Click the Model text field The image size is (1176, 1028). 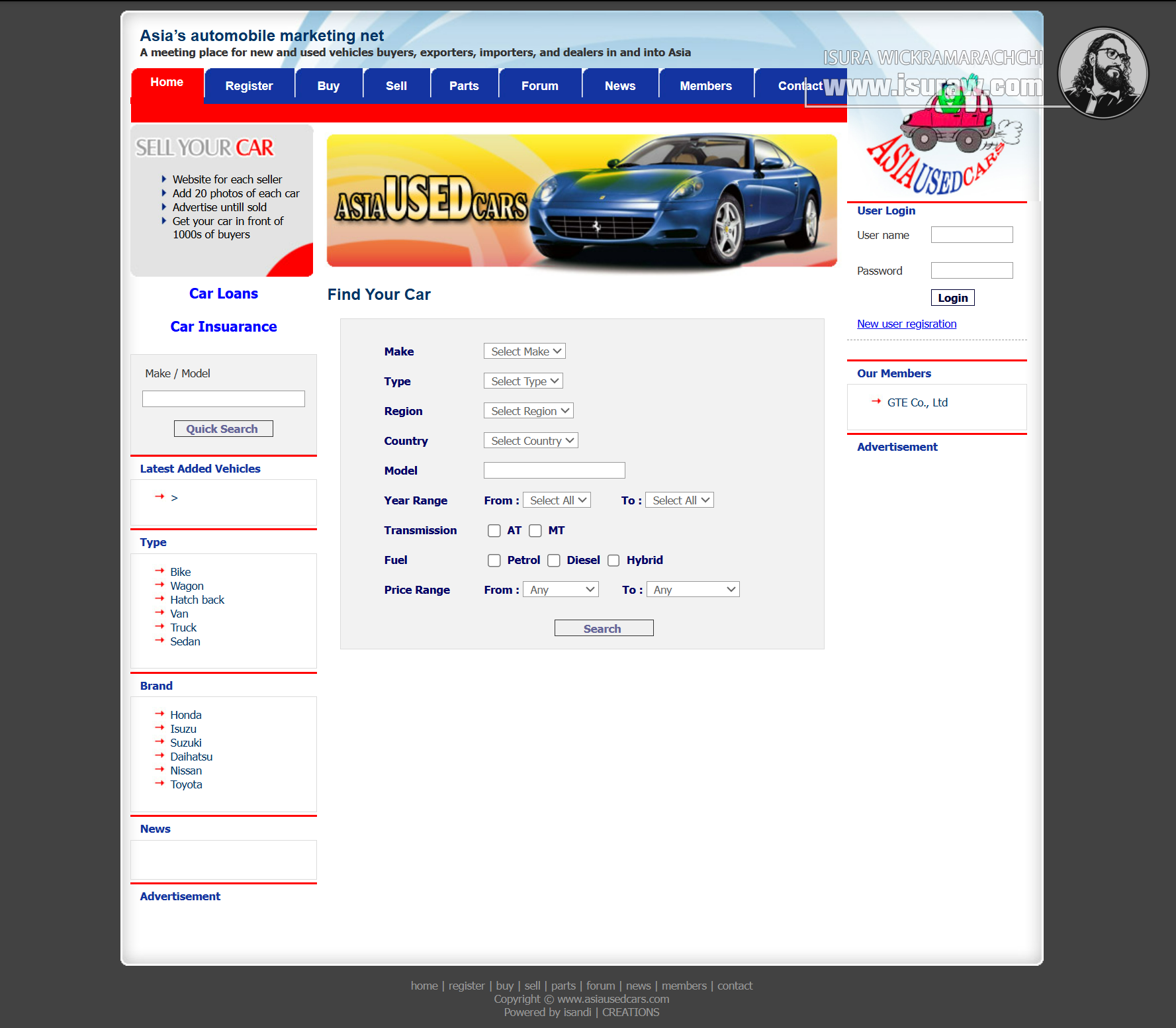[x=554, y=471]
